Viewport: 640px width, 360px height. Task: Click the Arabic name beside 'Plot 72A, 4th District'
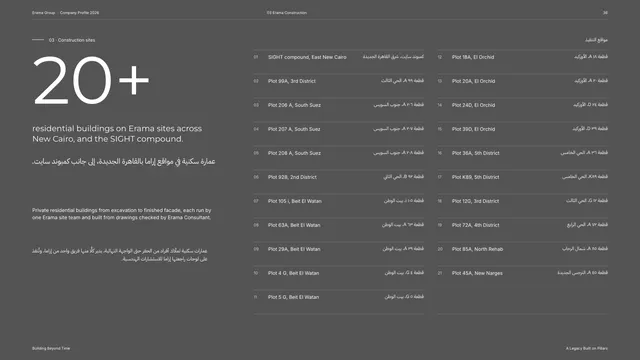click(587, 225)
